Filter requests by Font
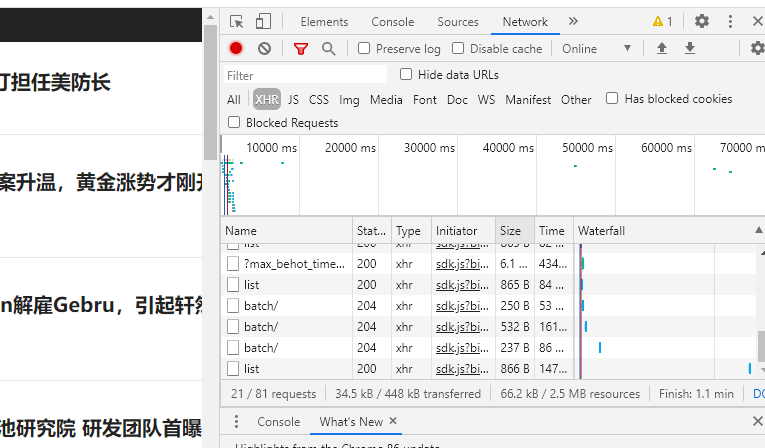 [424, 100]
